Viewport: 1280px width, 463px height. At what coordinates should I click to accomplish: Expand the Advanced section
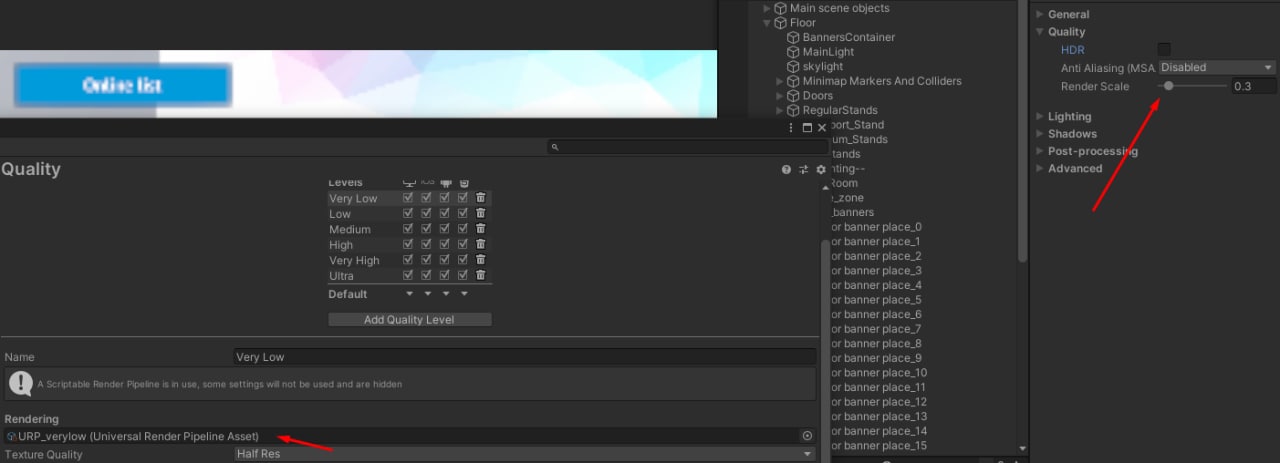coord(1040,168)
